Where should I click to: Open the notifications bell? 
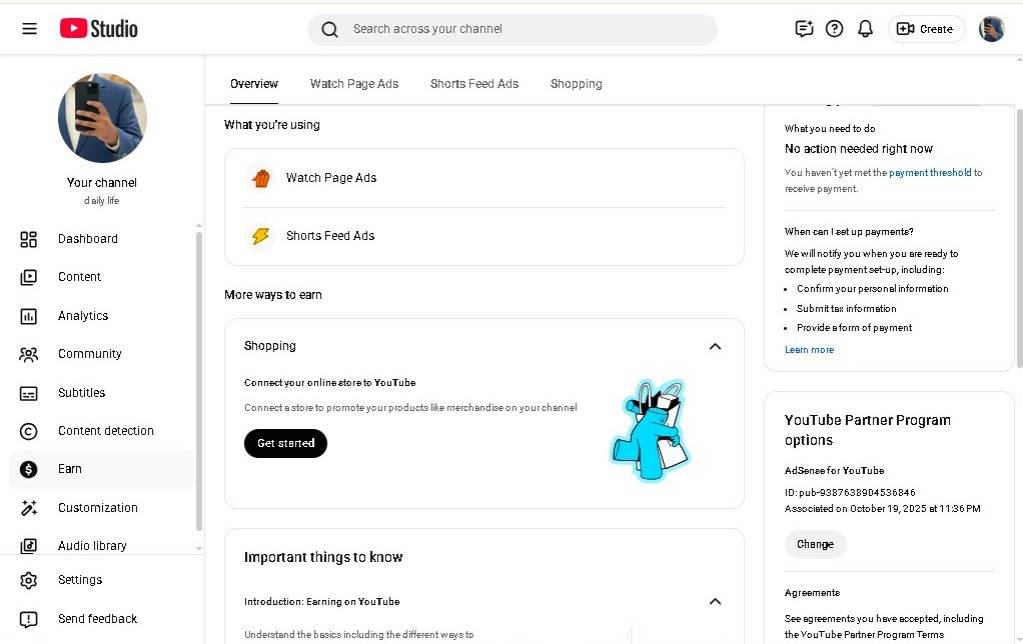tap(865, 29)
